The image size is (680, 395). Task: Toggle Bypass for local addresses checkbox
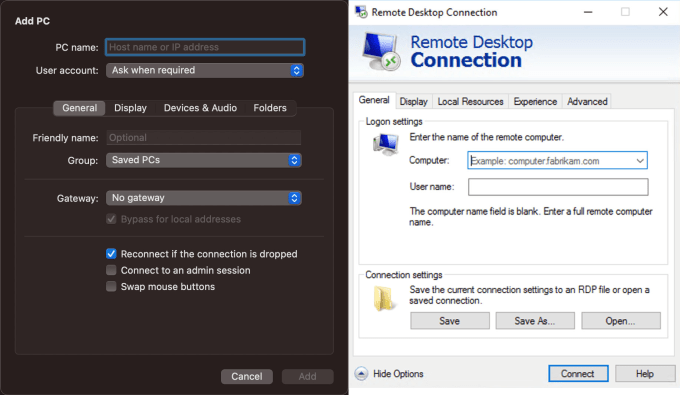(x=111, y=219)
